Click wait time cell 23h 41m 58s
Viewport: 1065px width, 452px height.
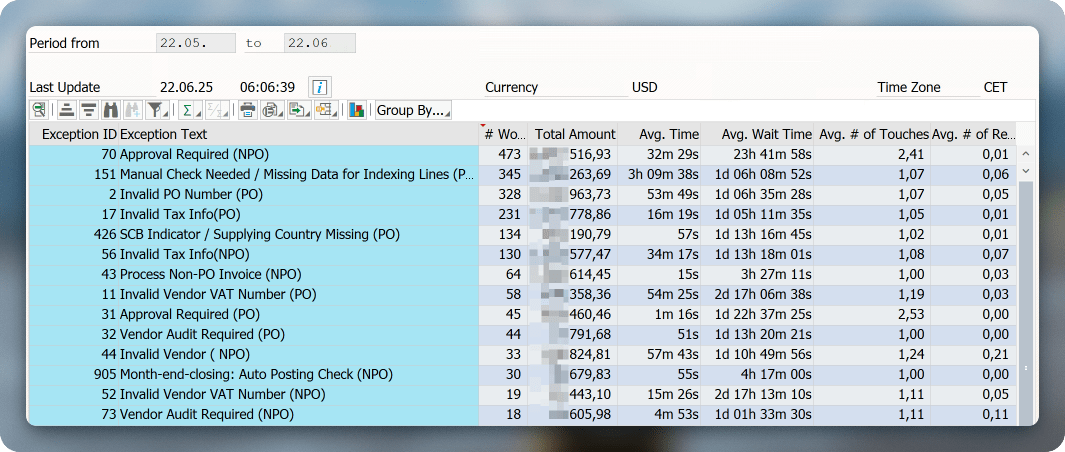(x=757, y=154)
